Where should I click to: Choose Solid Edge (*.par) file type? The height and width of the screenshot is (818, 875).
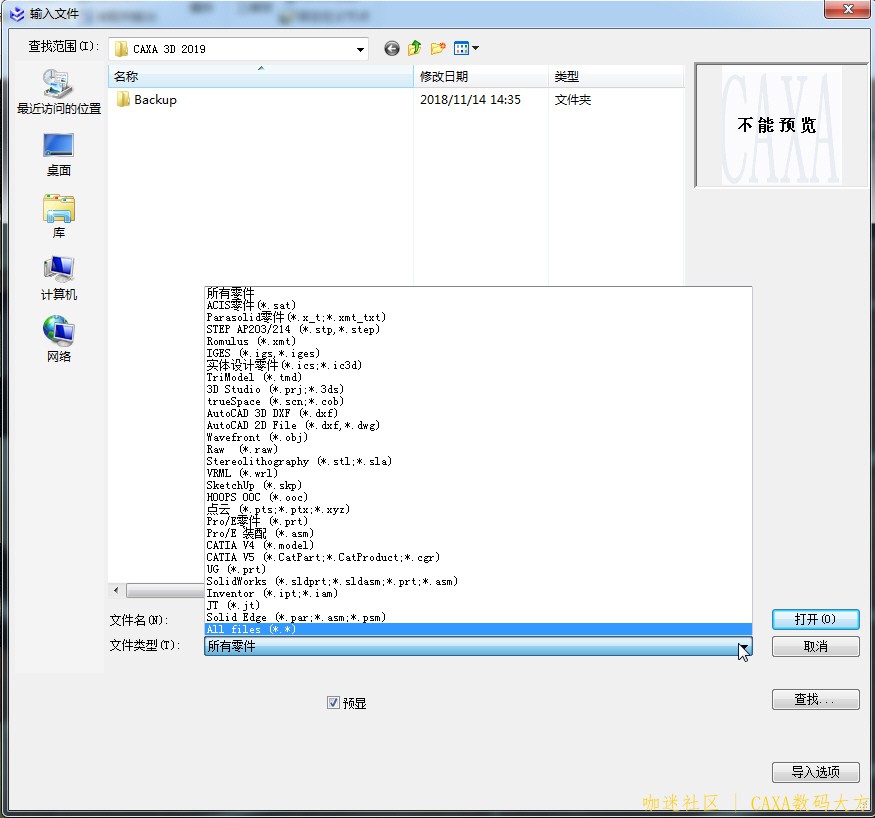click(x=478, y=617)
